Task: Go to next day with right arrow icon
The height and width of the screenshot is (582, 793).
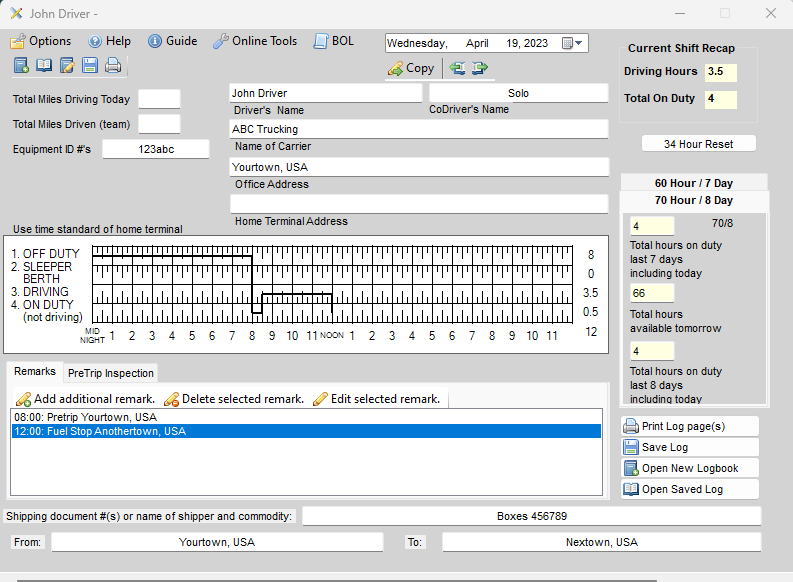Action: 479,68
